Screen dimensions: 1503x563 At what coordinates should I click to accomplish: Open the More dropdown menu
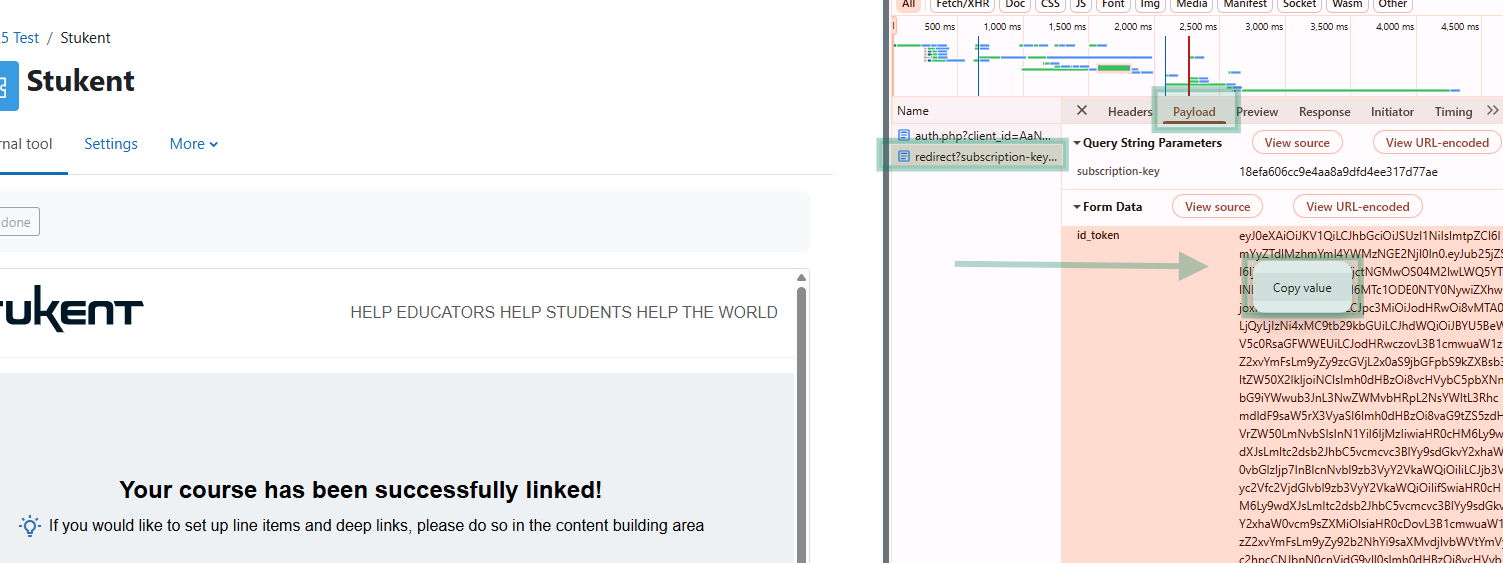(x=194, y=144)
